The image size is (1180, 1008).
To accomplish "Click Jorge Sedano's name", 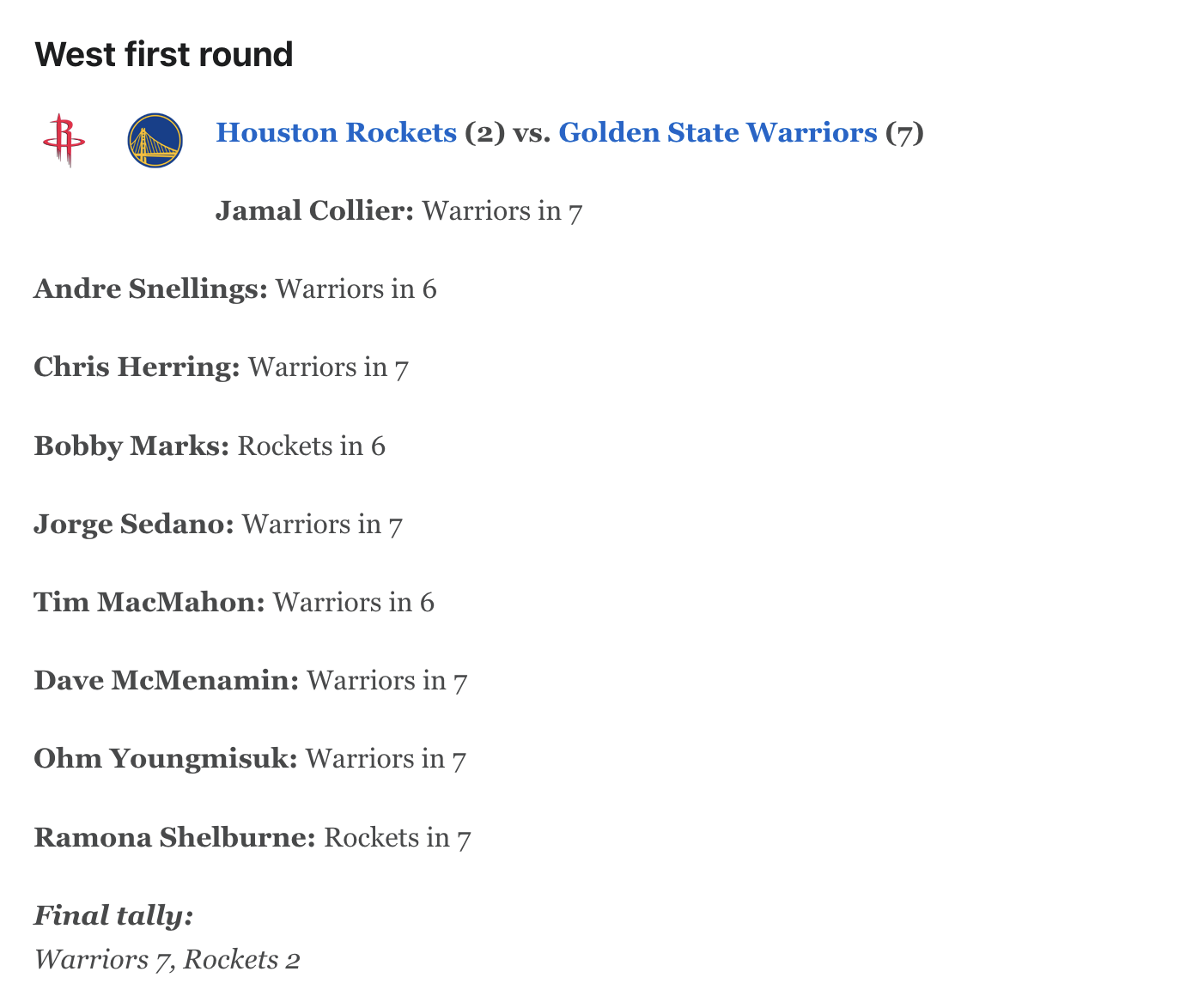I will pos(134,525).
